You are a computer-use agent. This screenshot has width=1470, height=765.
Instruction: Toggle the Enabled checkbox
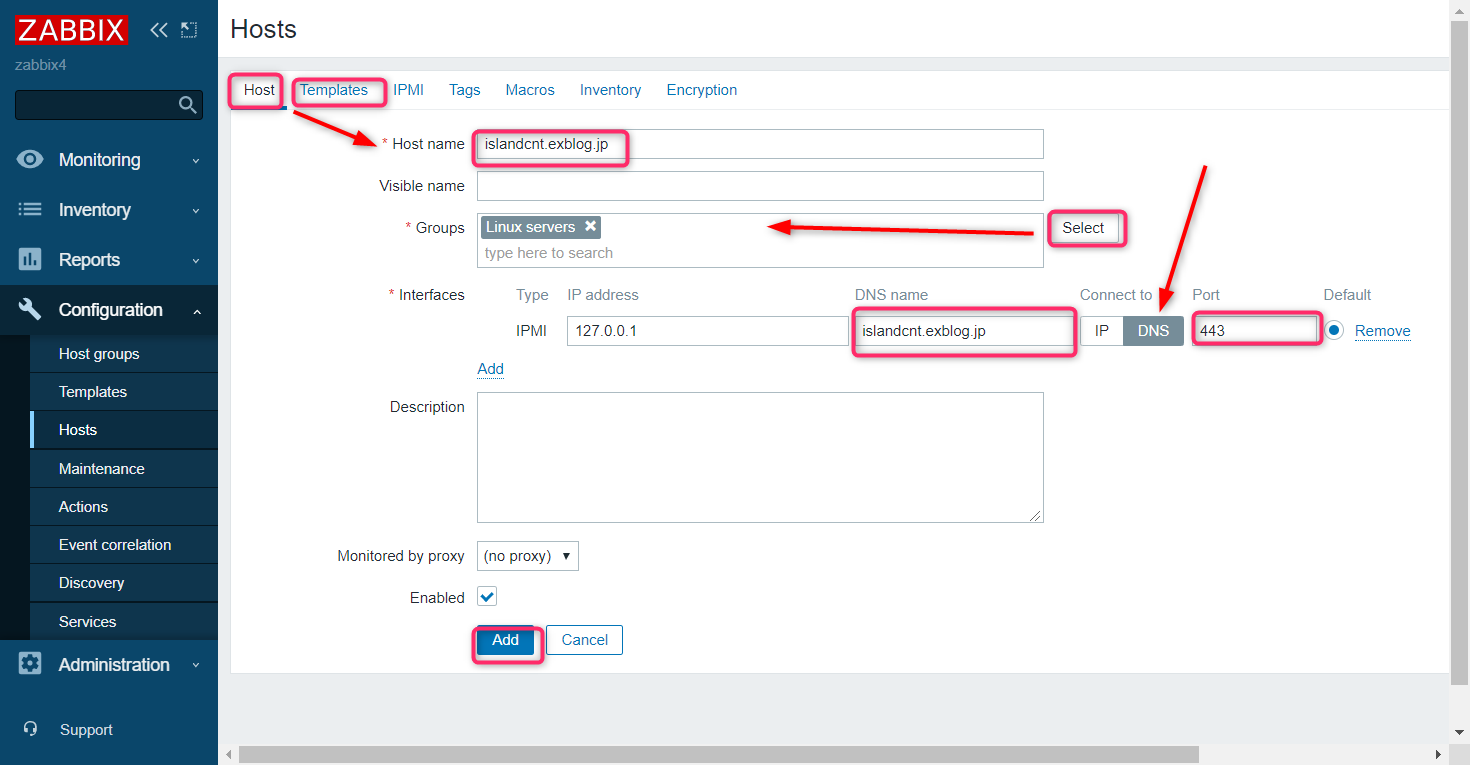point(487,597)
